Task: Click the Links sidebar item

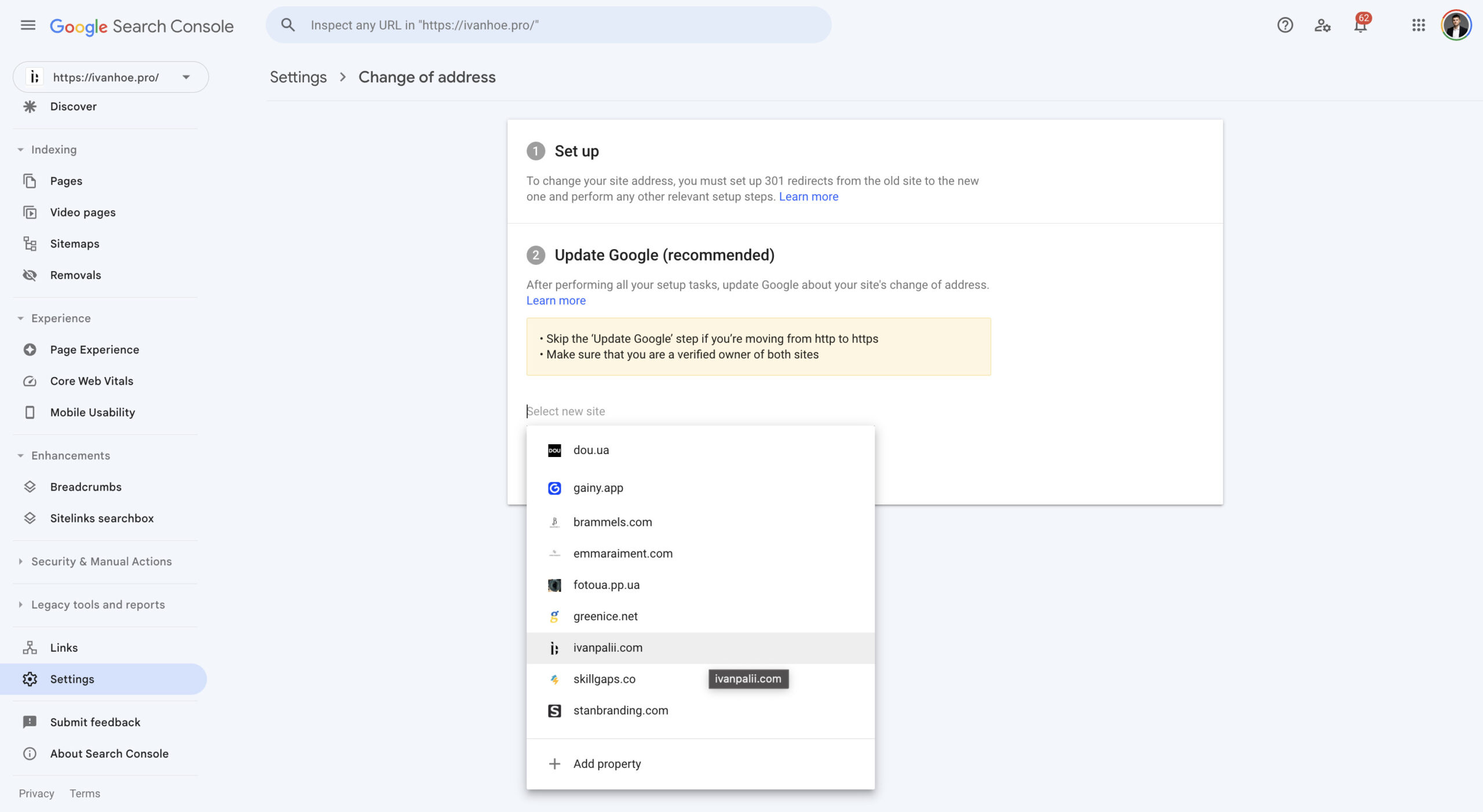Action: [64, 648]
